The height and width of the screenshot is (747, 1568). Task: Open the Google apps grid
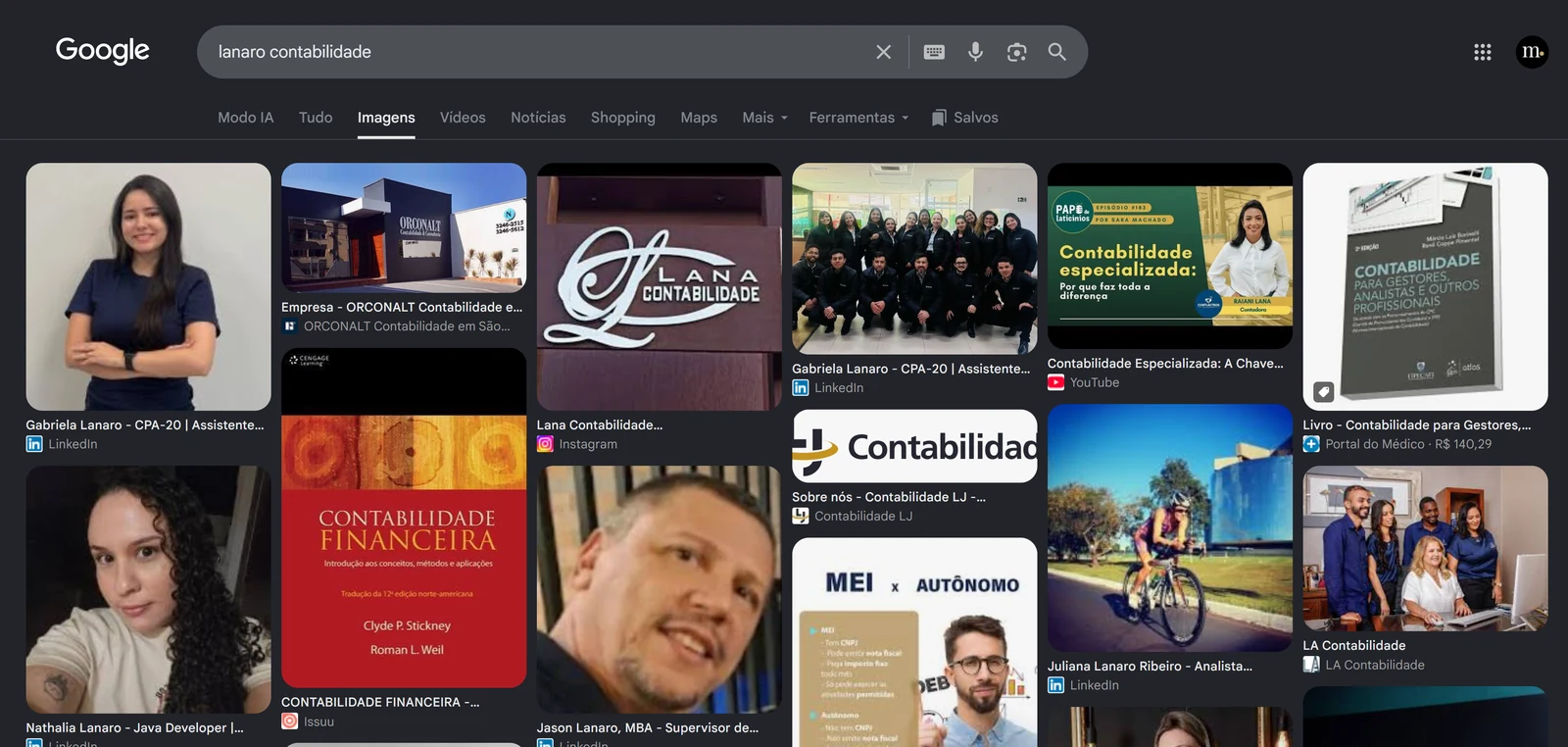(x=1483, y=52)
